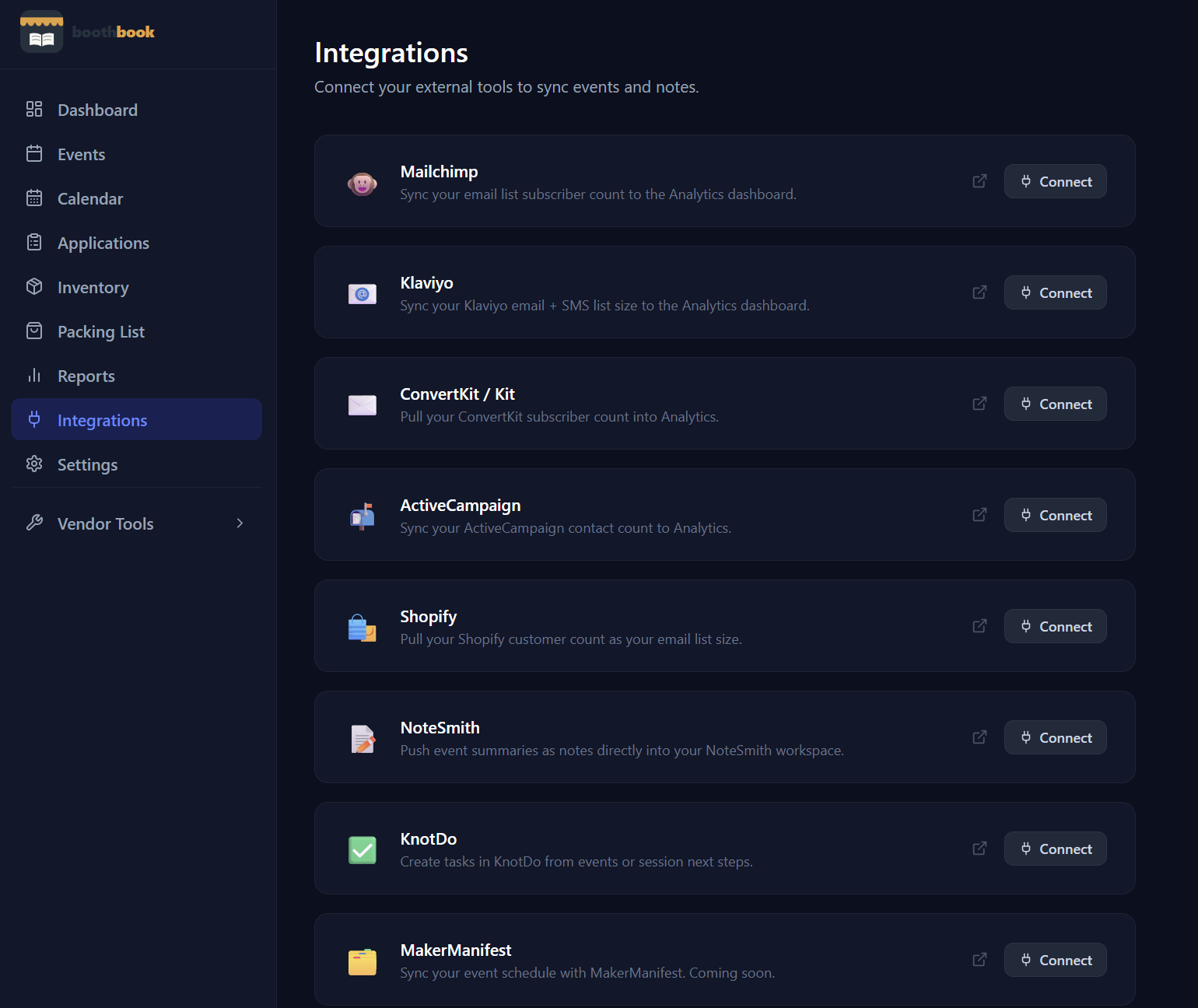Open the Packing List page

point(136,331)
